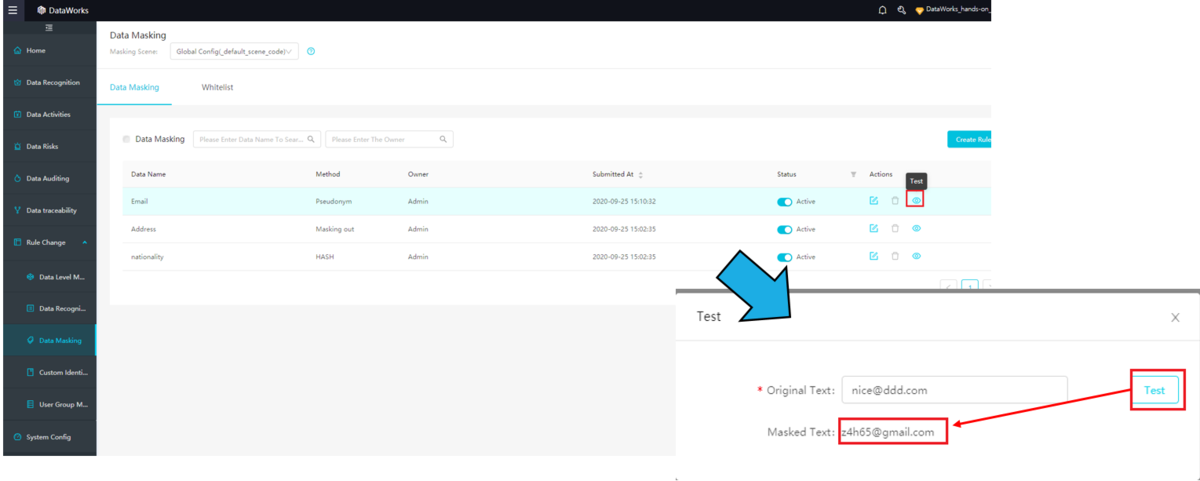Switch to the Whitelist tab

coord(217,88)
